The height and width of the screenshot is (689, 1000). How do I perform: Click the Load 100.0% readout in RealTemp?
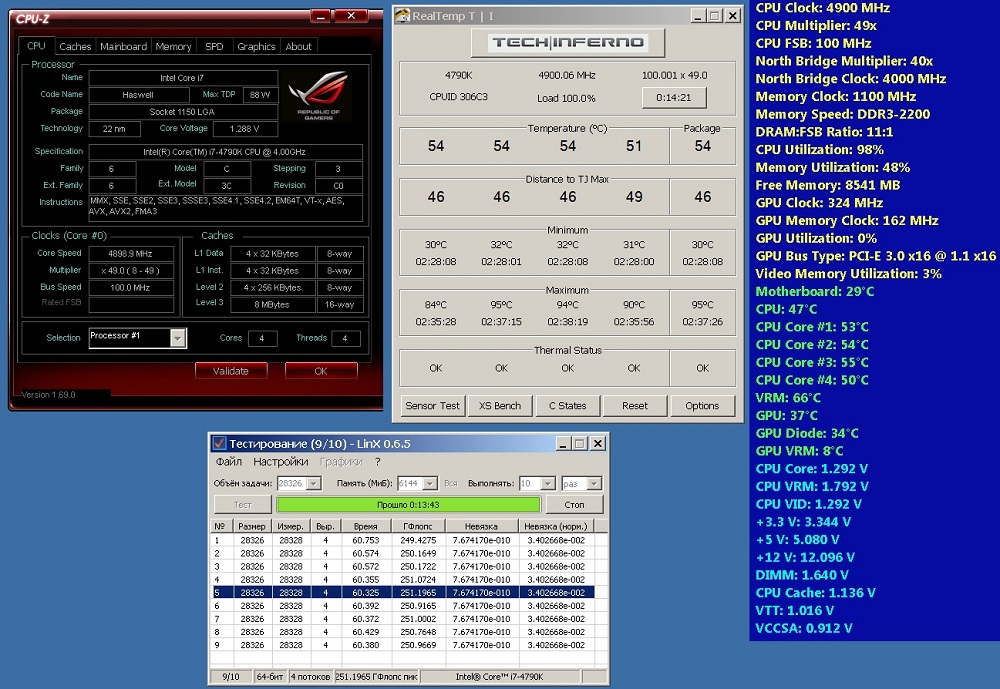click(x=566, y=98)
